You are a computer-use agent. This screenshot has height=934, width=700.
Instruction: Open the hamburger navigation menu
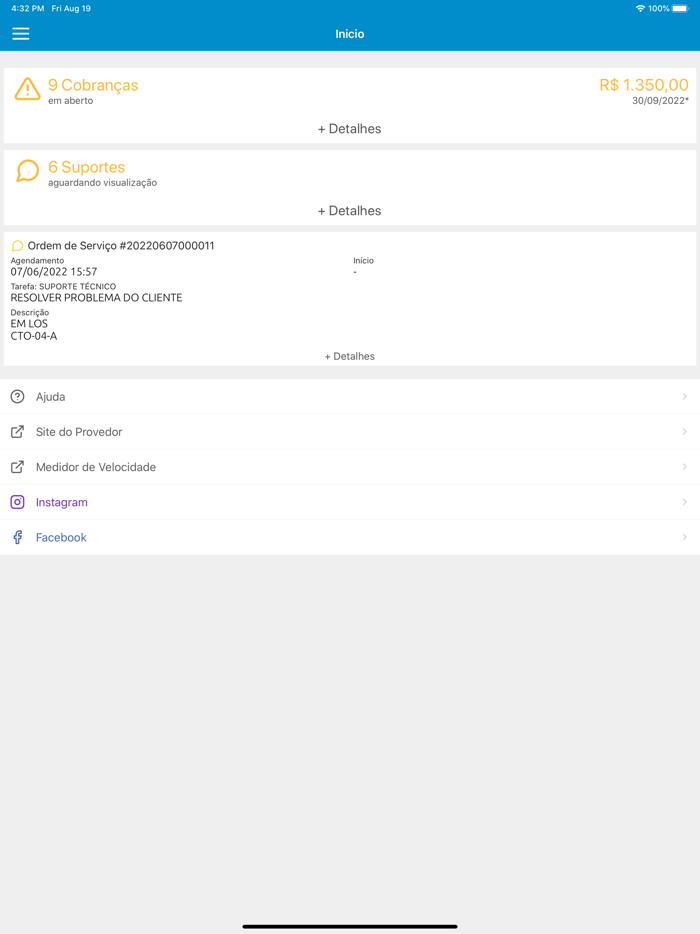pos(20,33)
